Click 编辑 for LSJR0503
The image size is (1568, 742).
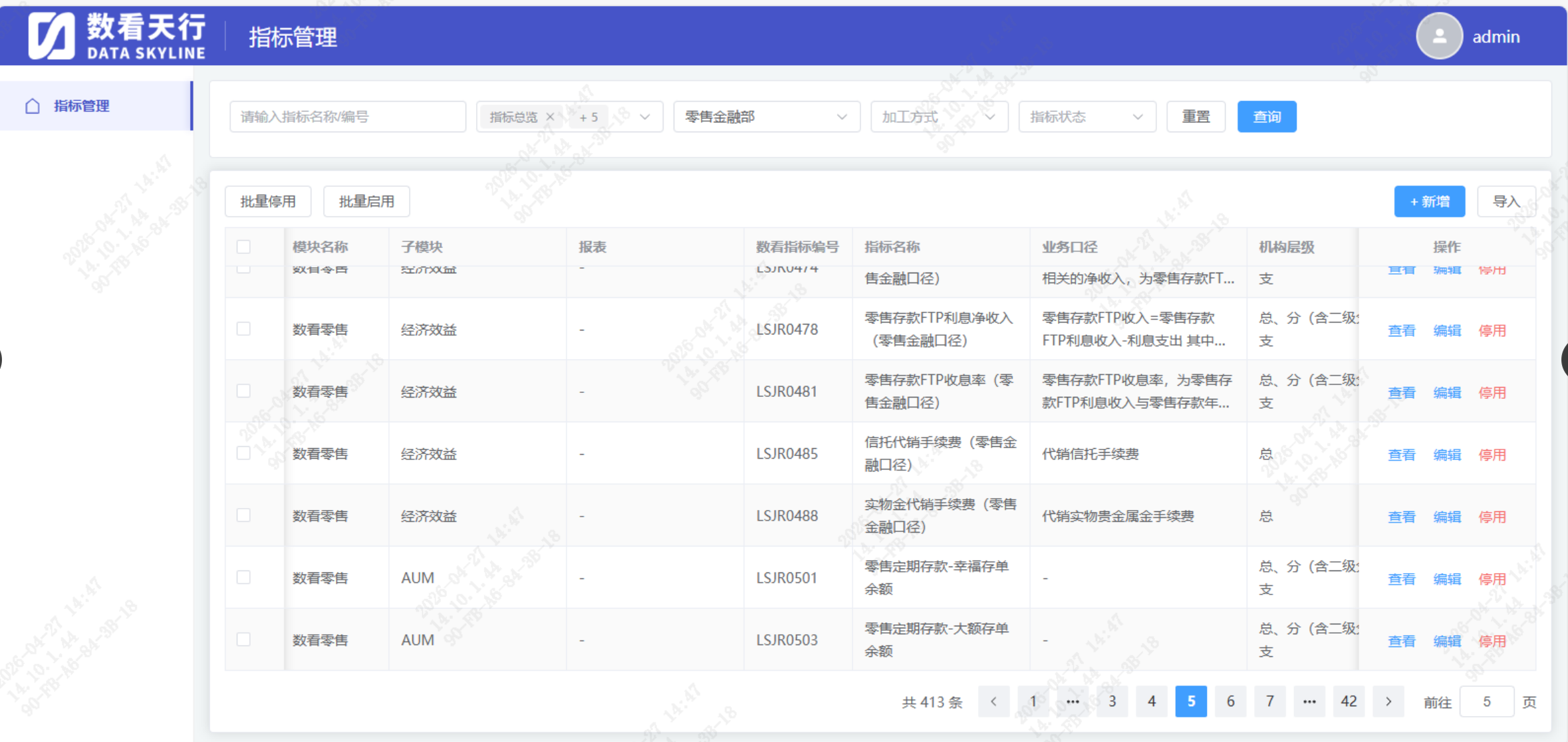click(1447, 641)
